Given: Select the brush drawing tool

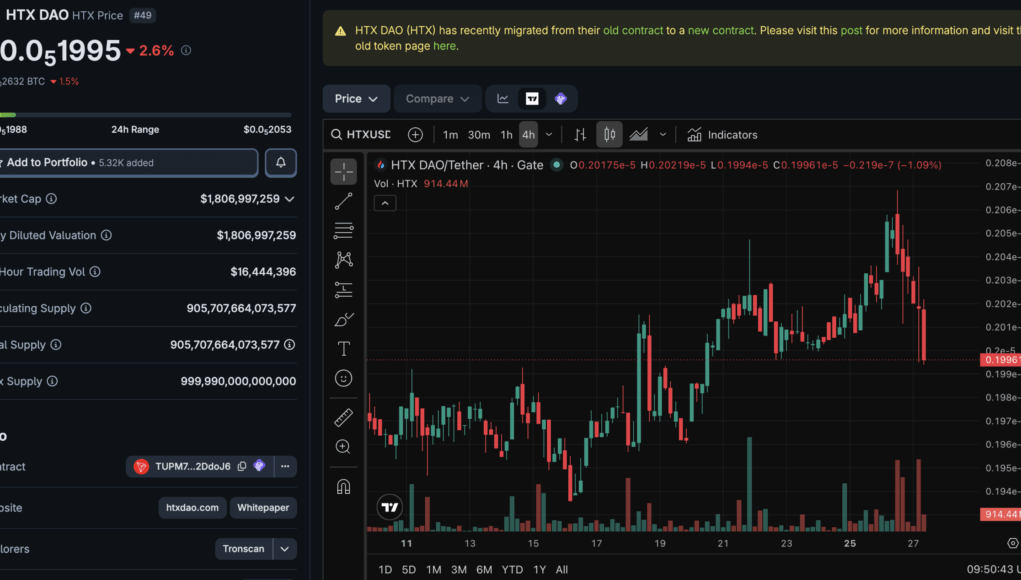Looking at the screenshot, I should 343,319.
